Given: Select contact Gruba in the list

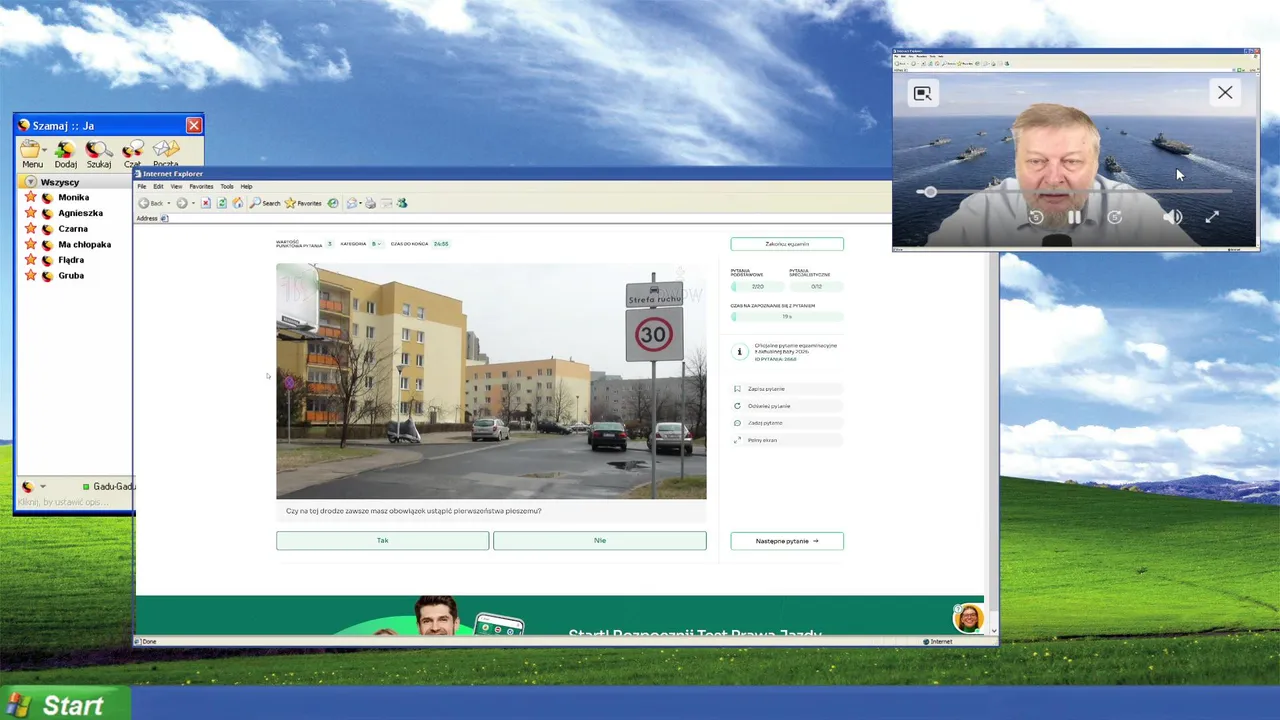Looking at the screenshot, I should [x=71, y=275].
